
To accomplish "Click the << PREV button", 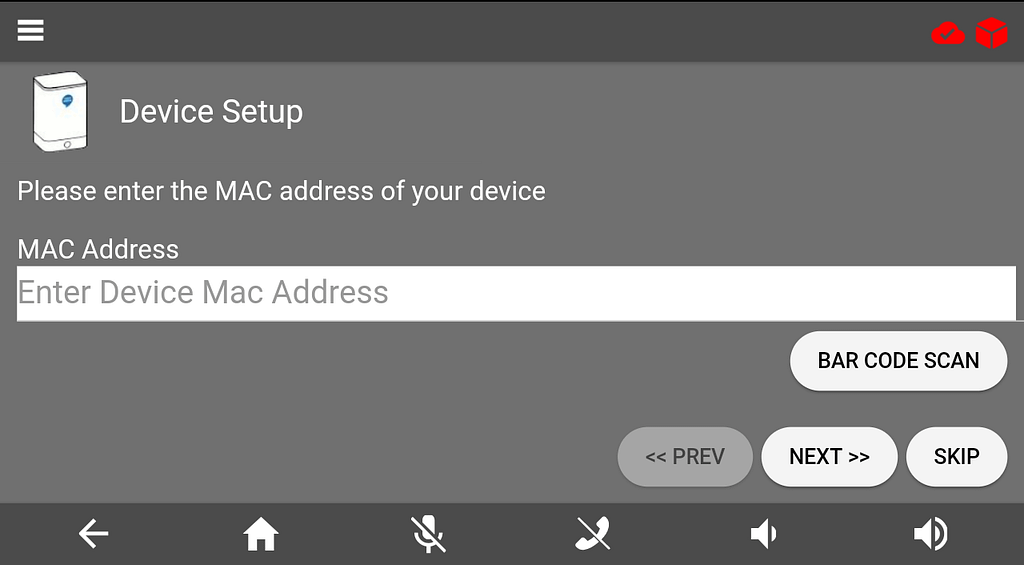I will coord(685,457).
